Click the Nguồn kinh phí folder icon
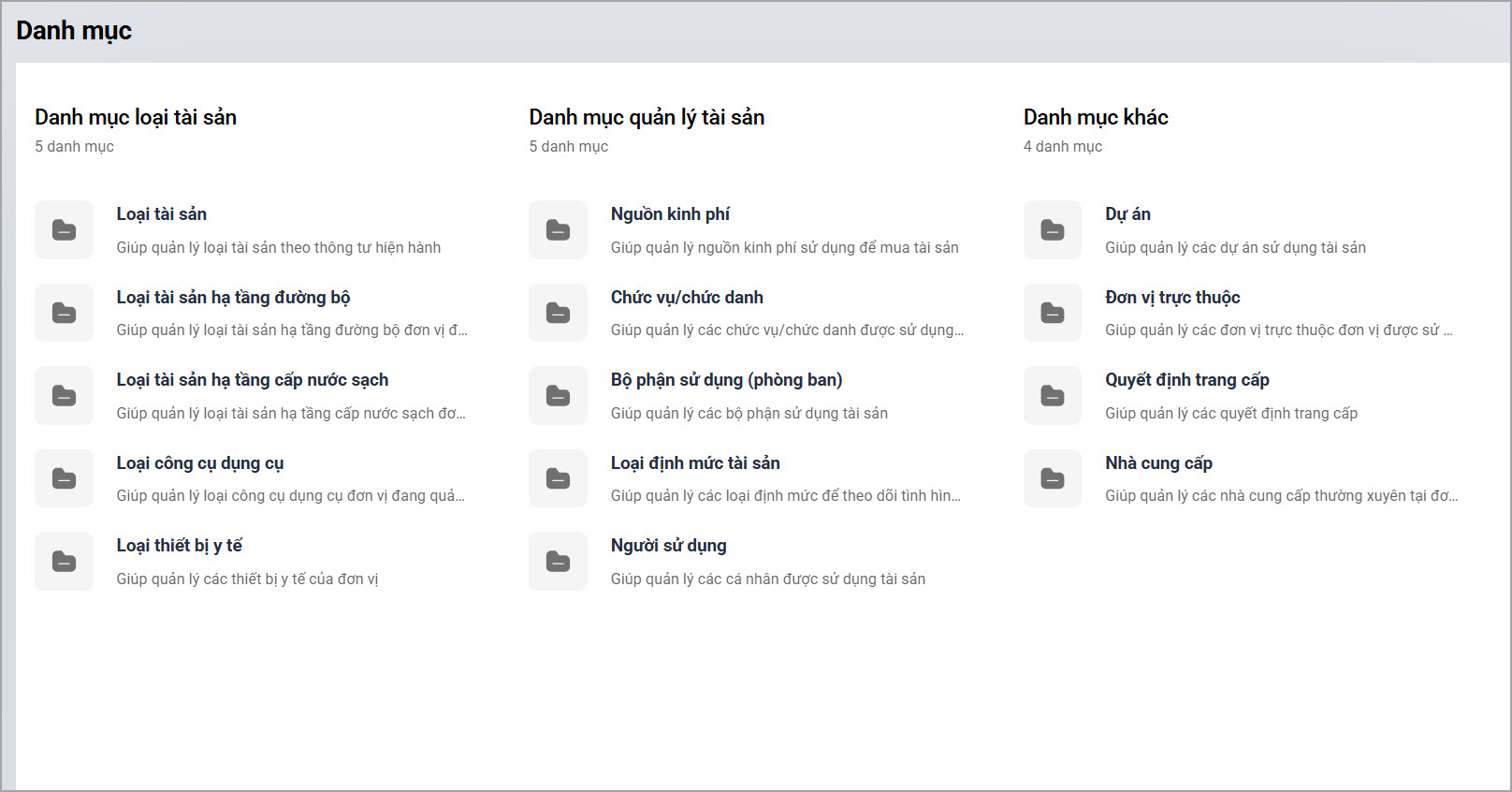This screenshot has height=792, width=1512. pyautogui.click(x=558, y=229)
